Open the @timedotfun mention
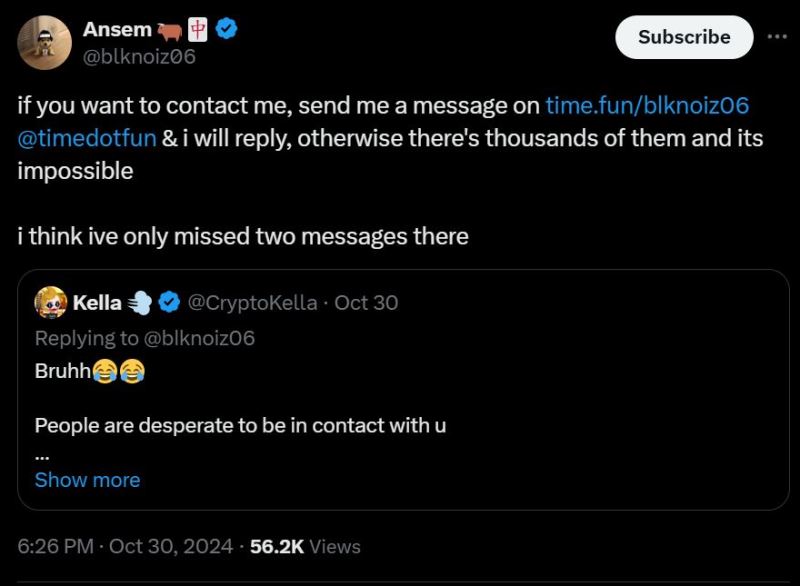The height and width of the screenshot is (586, 800). click(87, 138)
